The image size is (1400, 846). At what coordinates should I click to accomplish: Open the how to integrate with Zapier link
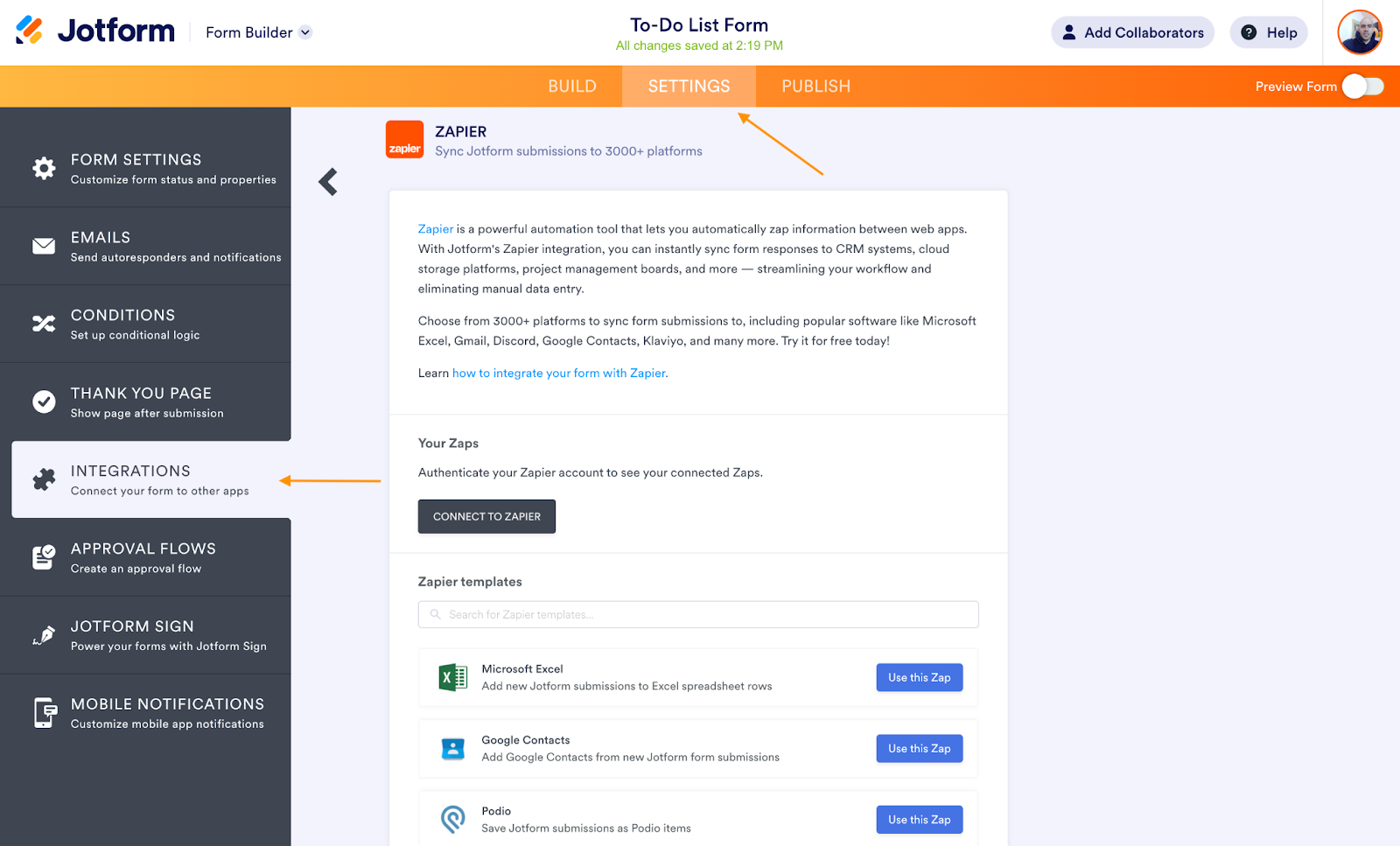559,373
